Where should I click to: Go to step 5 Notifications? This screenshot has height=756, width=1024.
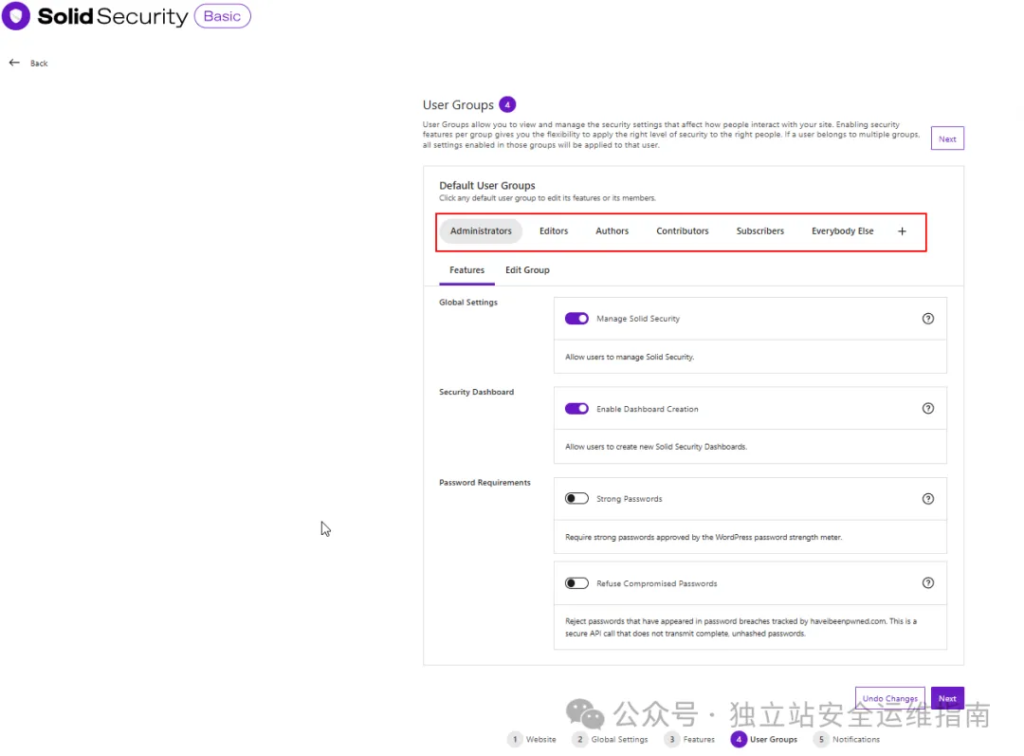click(x=847, y=740)
